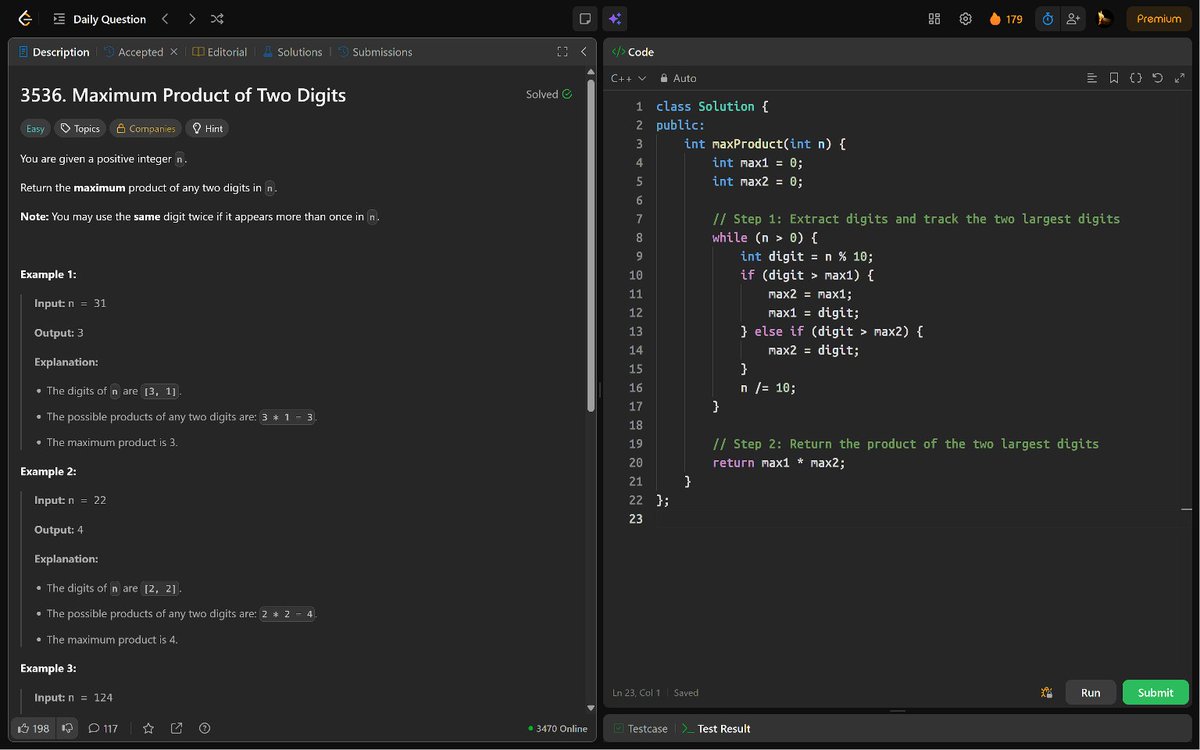Screen dimensions: 1200x750
Task: Star this problem as favorite
Action: point(148,728)
